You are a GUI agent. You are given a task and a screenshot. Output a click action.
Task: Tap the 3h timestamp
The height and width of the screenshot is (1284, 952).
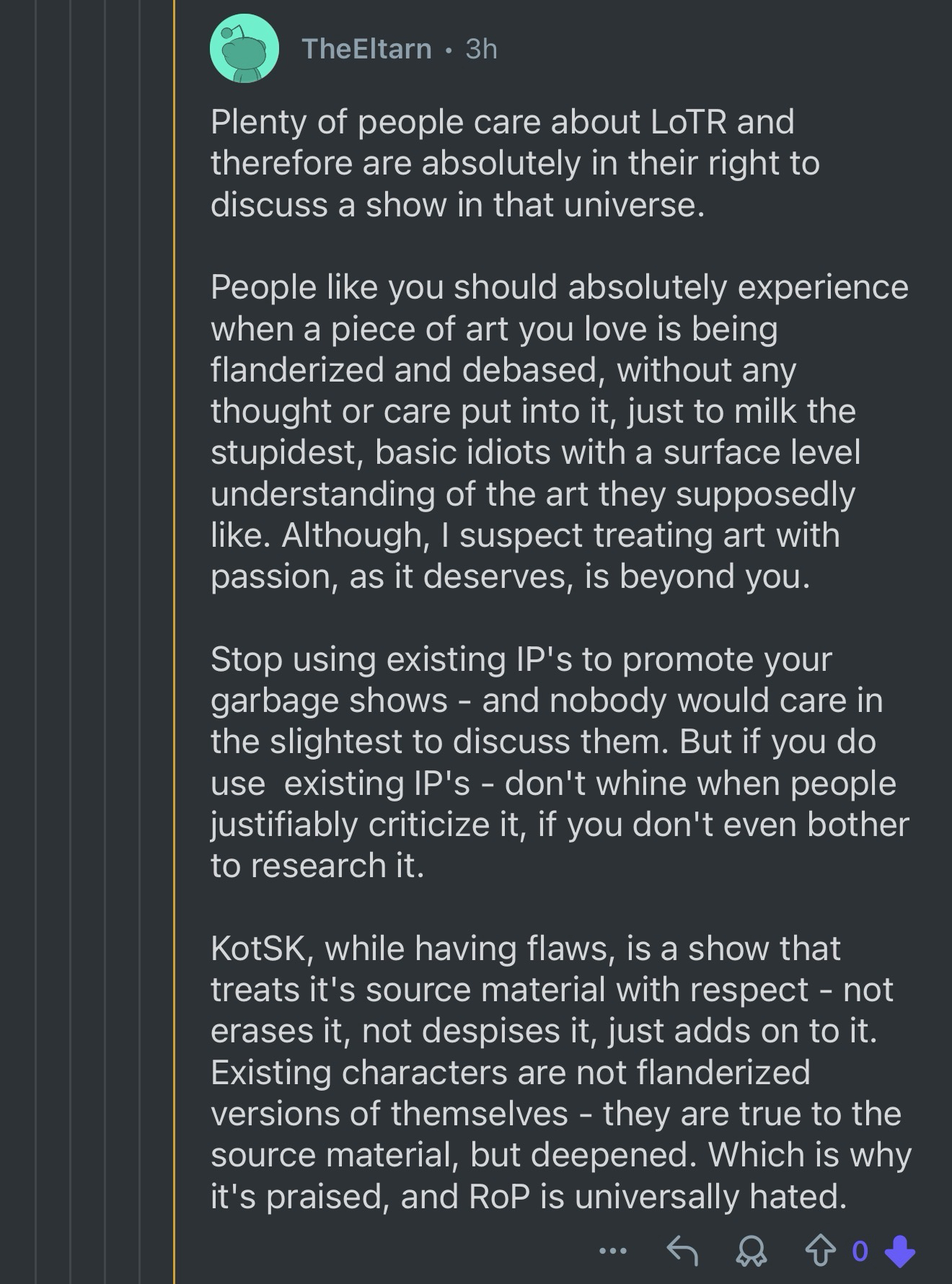coord(481,48)
